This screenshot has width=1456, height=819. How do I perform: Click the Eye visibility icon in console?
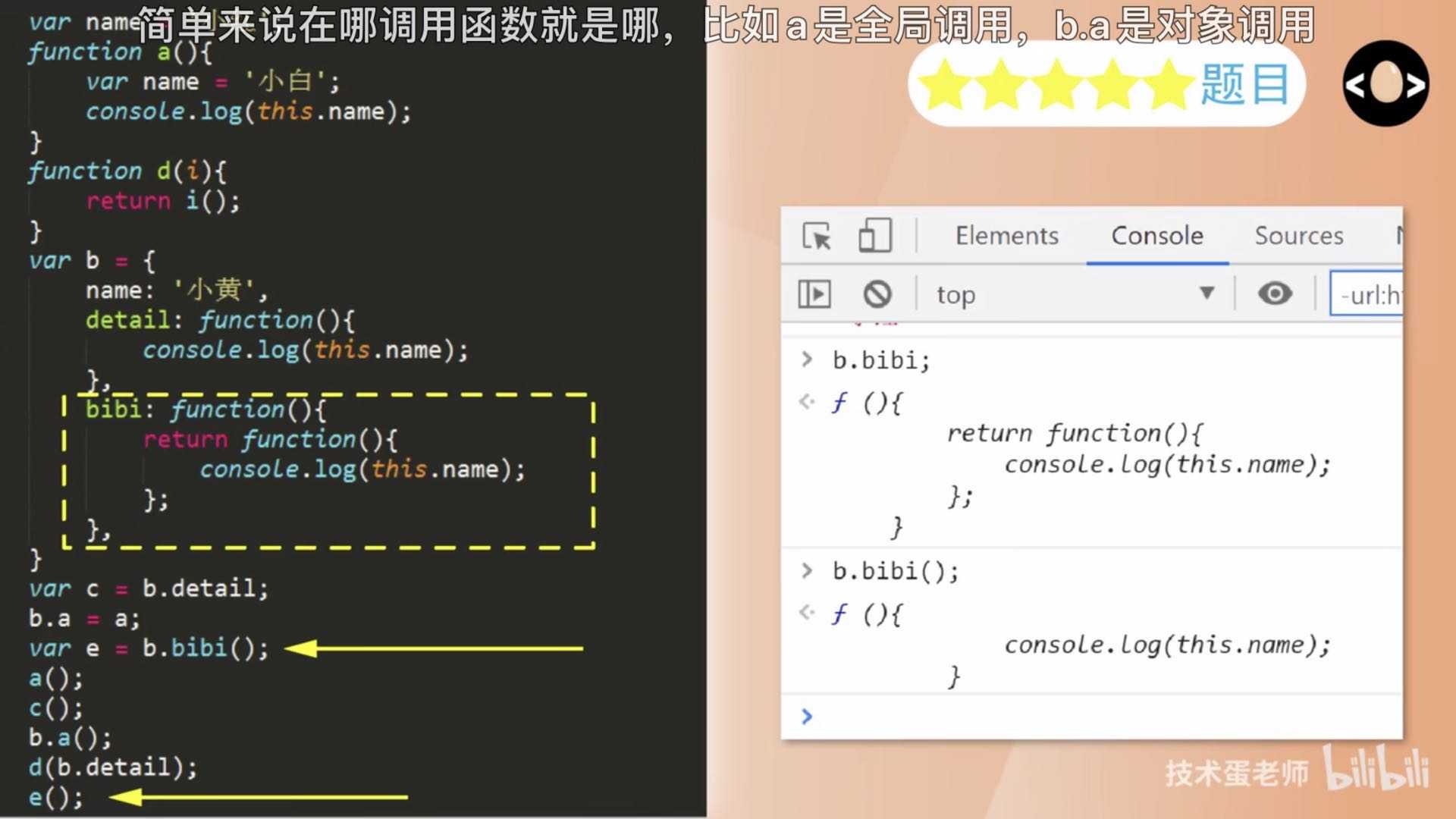pos(1273,294)
